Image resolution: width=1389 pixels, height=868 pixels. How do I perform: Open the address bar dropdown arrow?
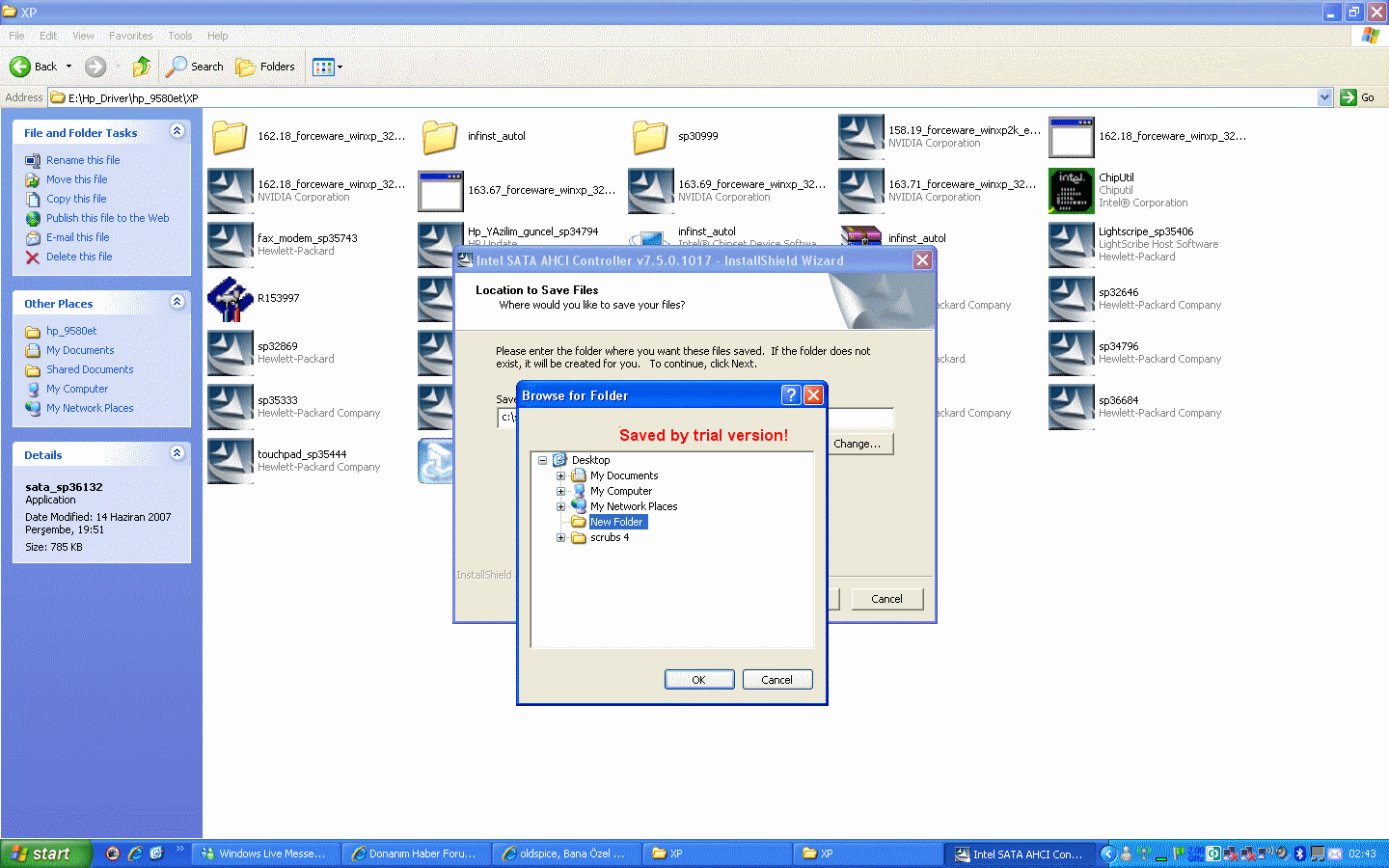tap(1324, 97)
